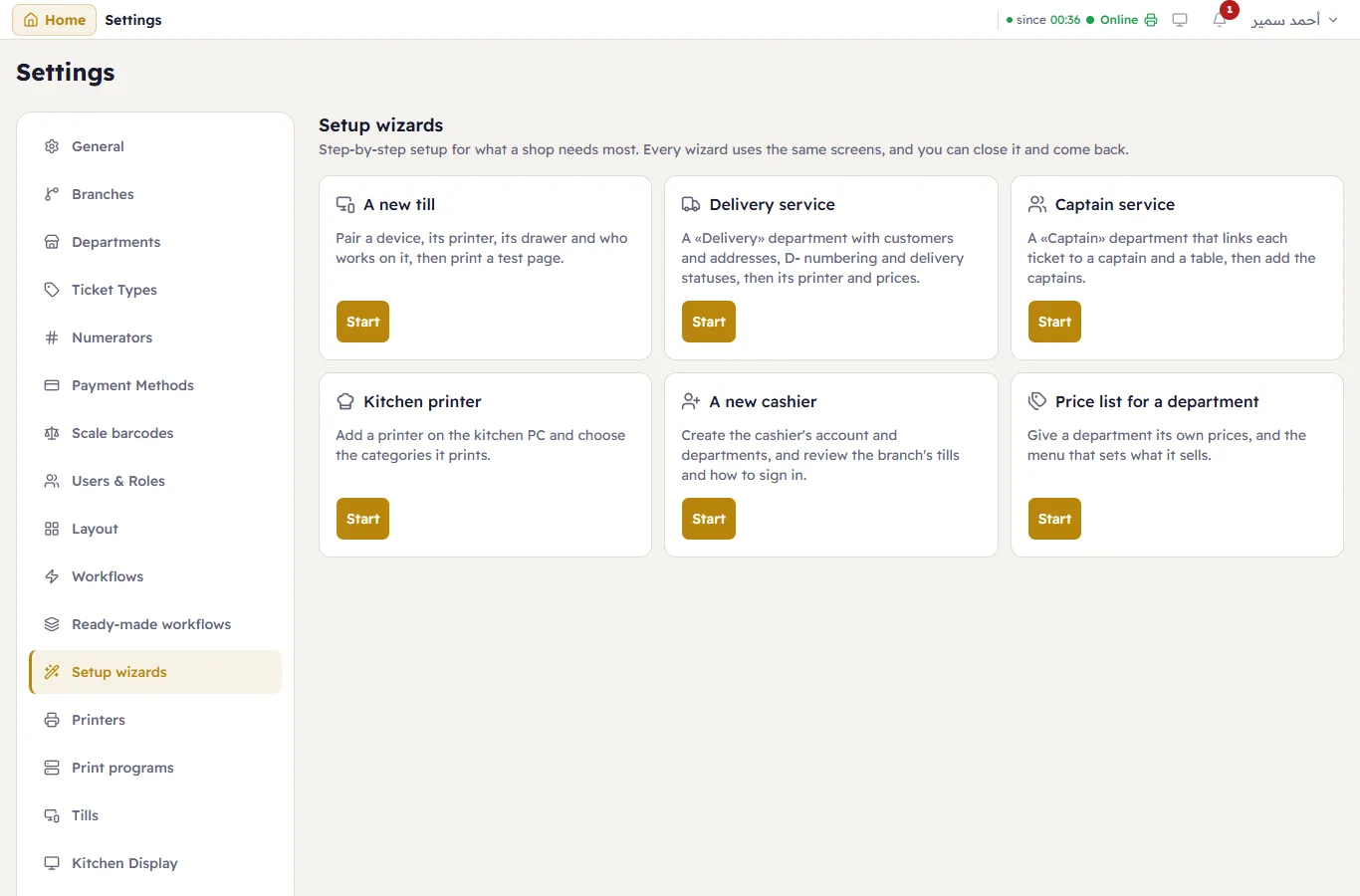
Task: Select Setup wizards in the sidebar
Action: (156, 672)
